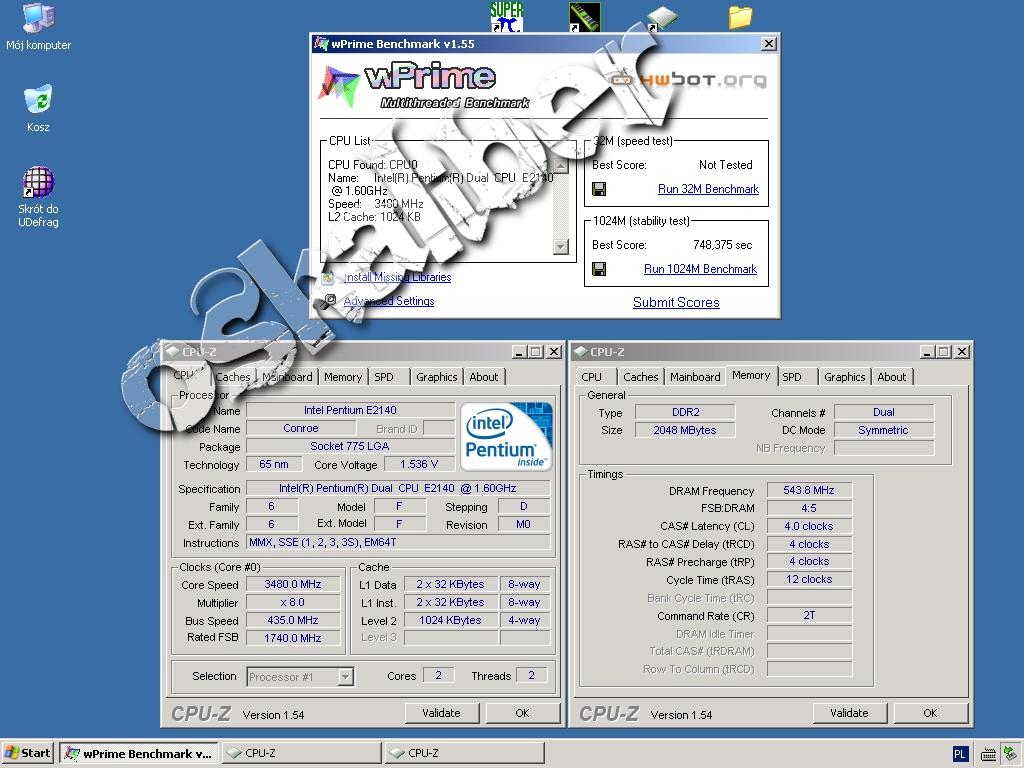Click the Core Voltage 1.536 V value

(419, 464)
